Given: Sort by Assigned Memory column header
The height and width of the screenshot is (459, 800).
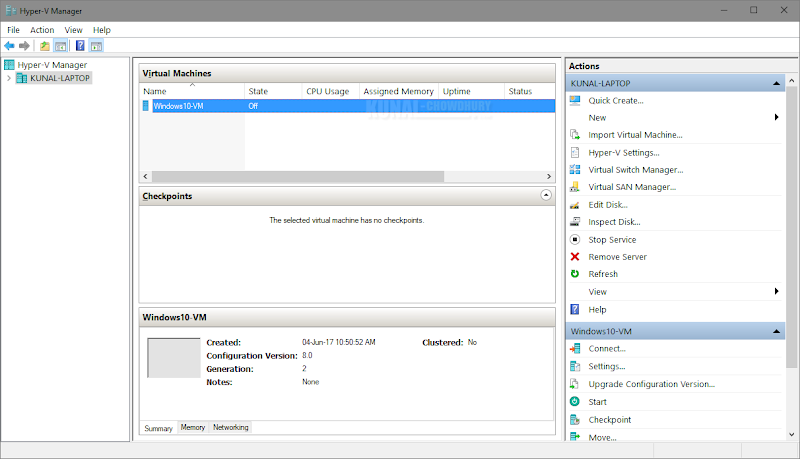Looking at the screenshot, I should click(x=399, y=91).
